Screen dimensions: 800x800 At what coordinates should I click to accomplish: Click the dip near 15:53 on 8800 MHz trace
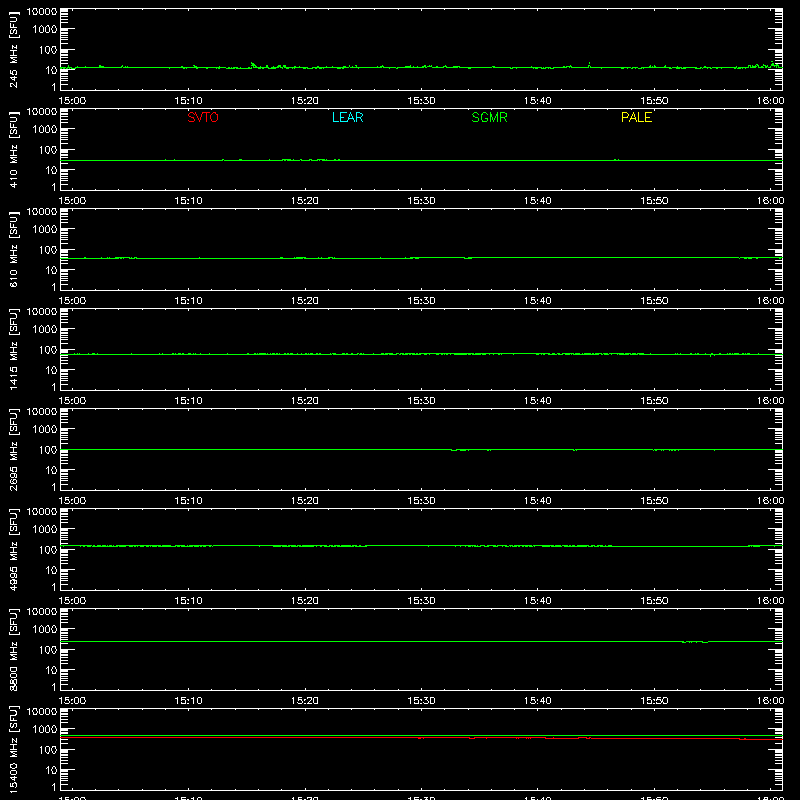[x=695, y=642]
